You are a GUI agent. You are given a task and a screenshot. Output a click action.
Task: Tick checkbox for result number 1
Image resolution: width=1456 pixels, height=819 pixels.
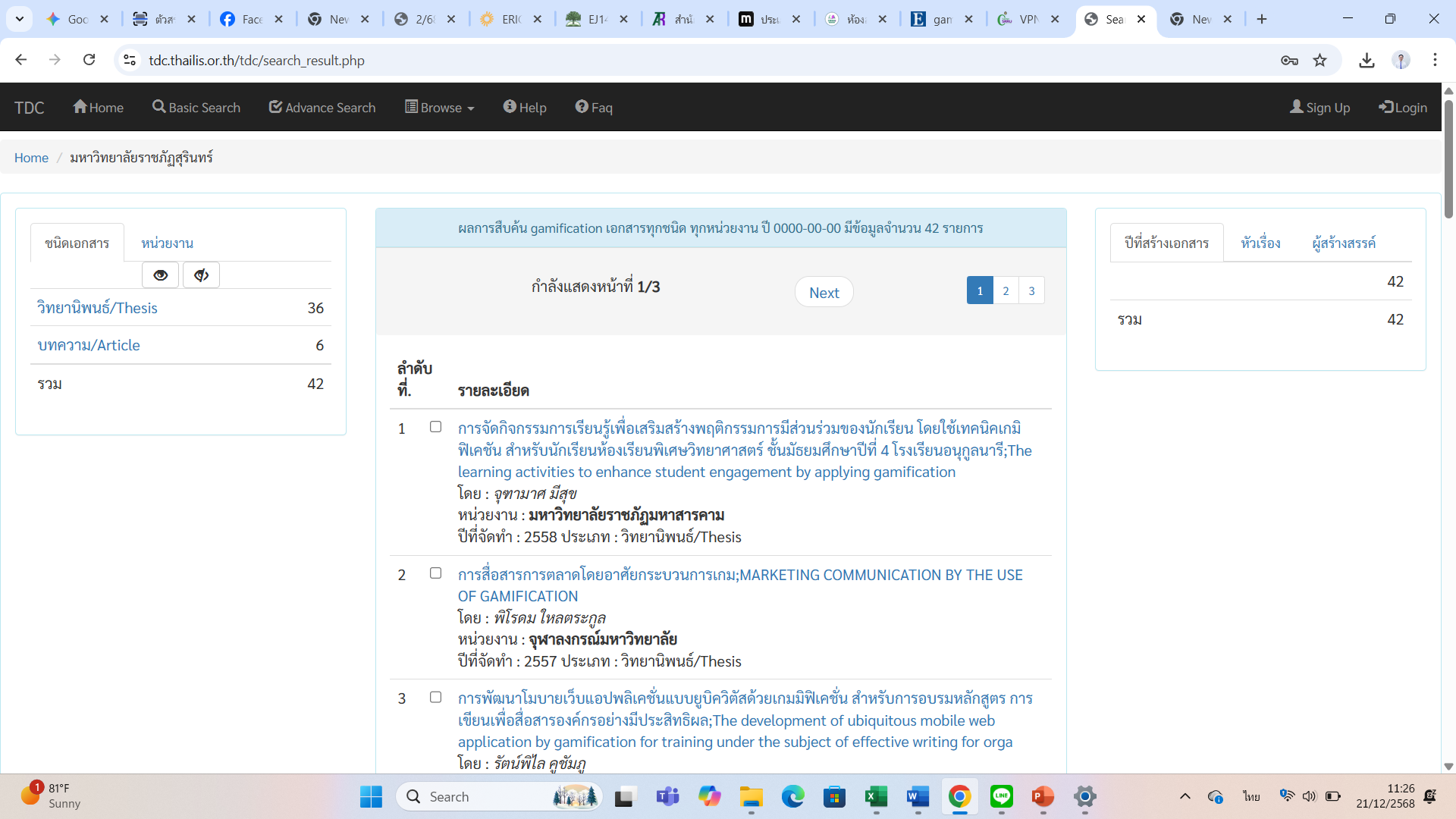tap(435, 427)
